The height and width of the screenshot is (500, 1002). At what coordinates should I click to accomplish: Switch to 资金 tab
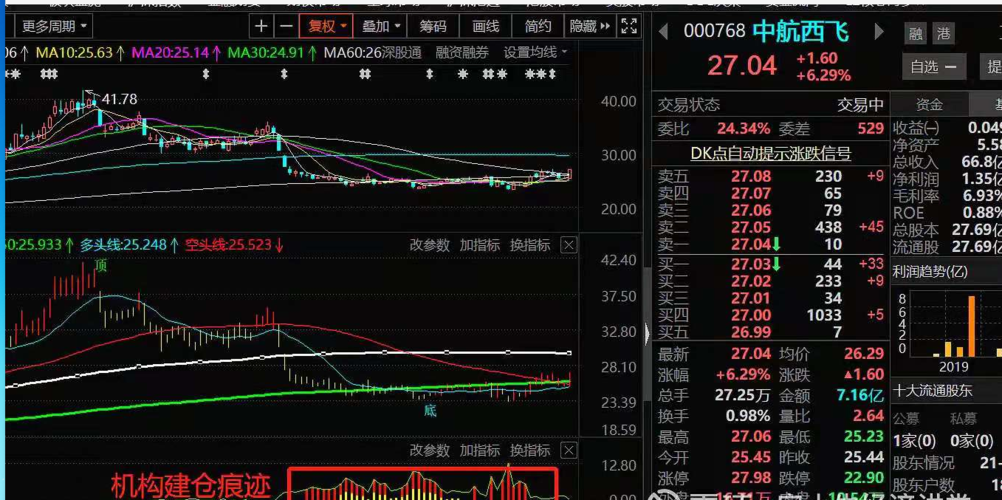[929, 105]
